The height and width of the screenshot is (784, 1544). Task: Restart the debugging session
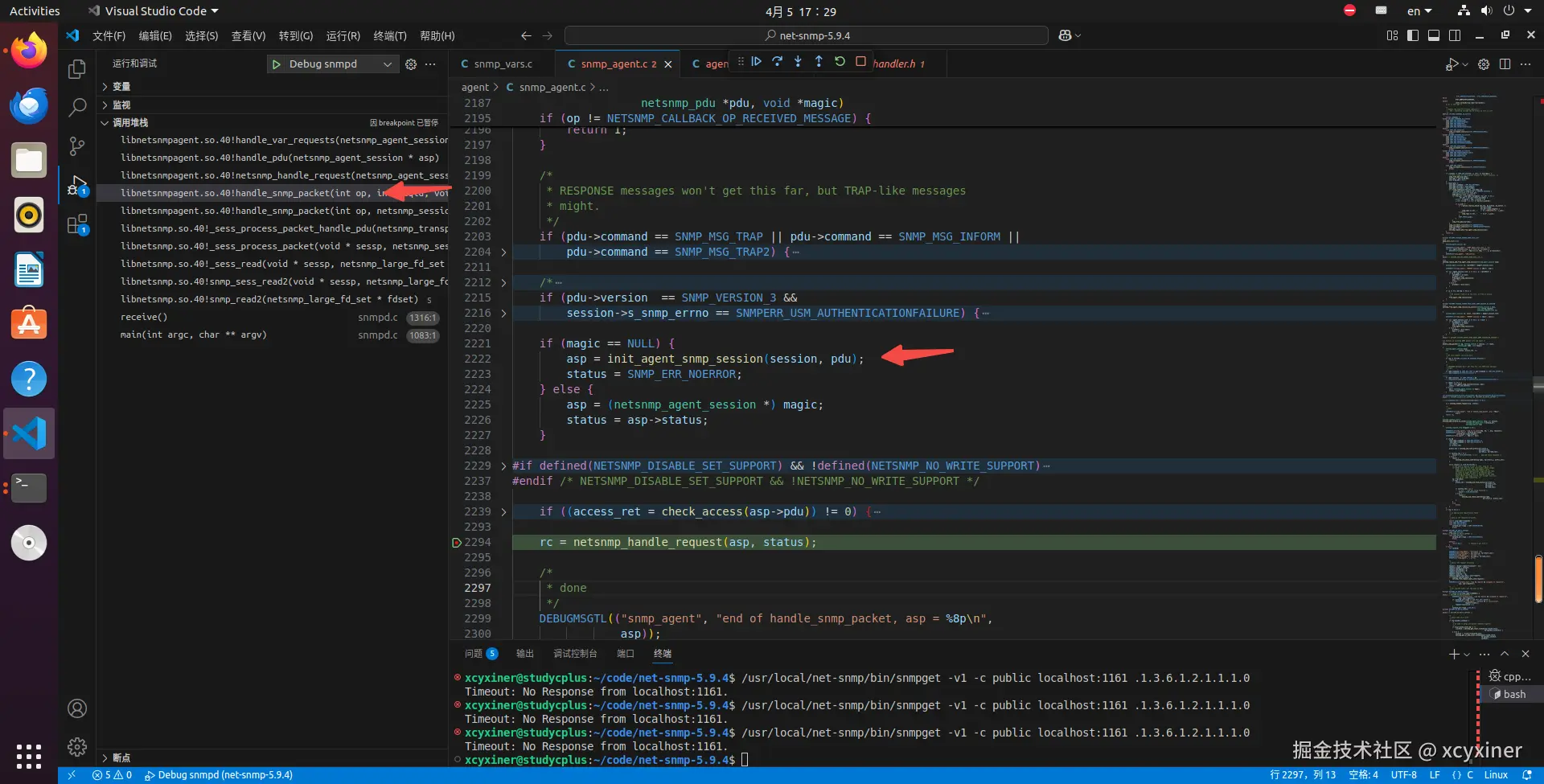coord(840,62)
